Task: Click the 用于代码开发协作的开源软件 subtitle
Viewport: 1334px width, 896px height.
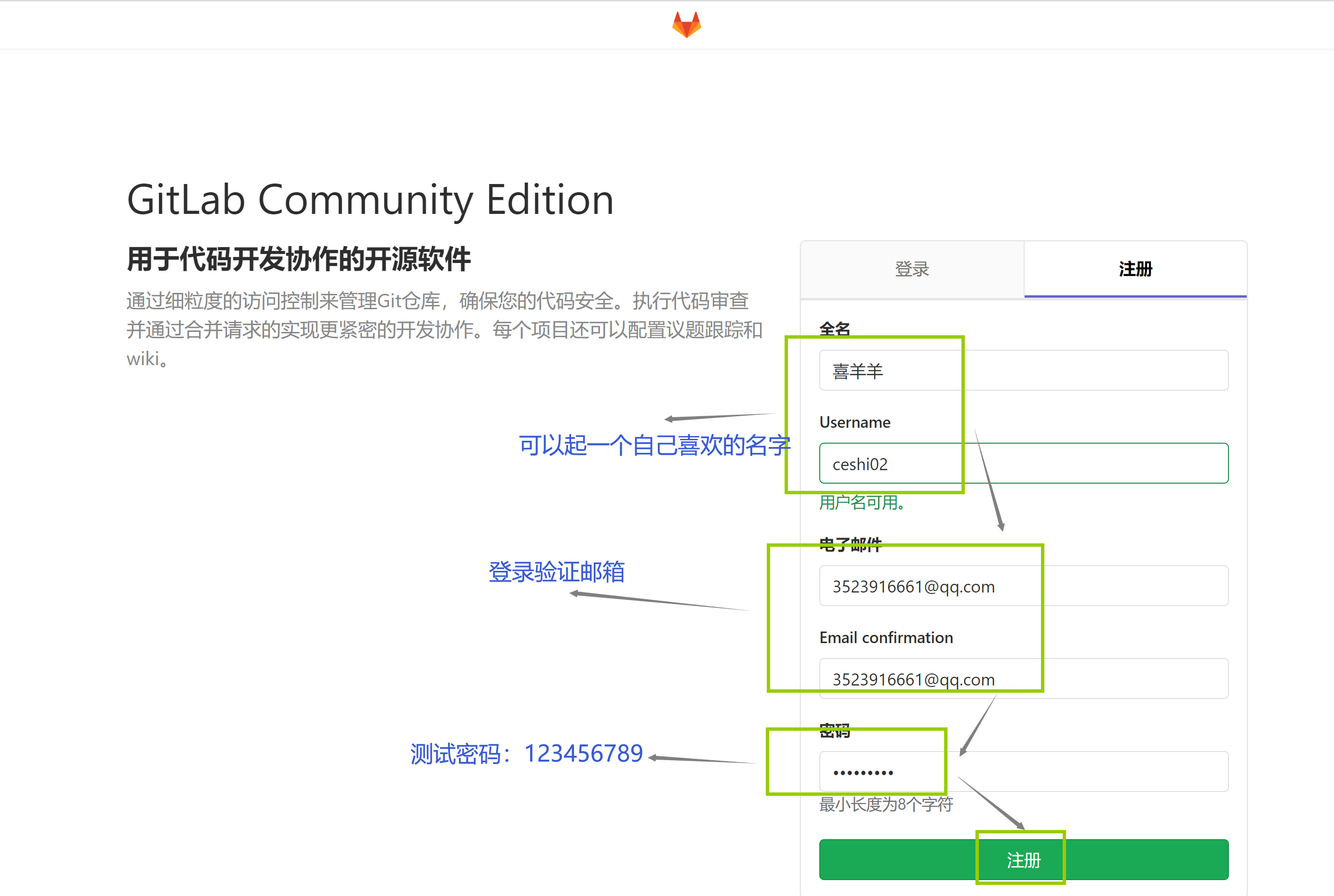Action: click(299, 259)
